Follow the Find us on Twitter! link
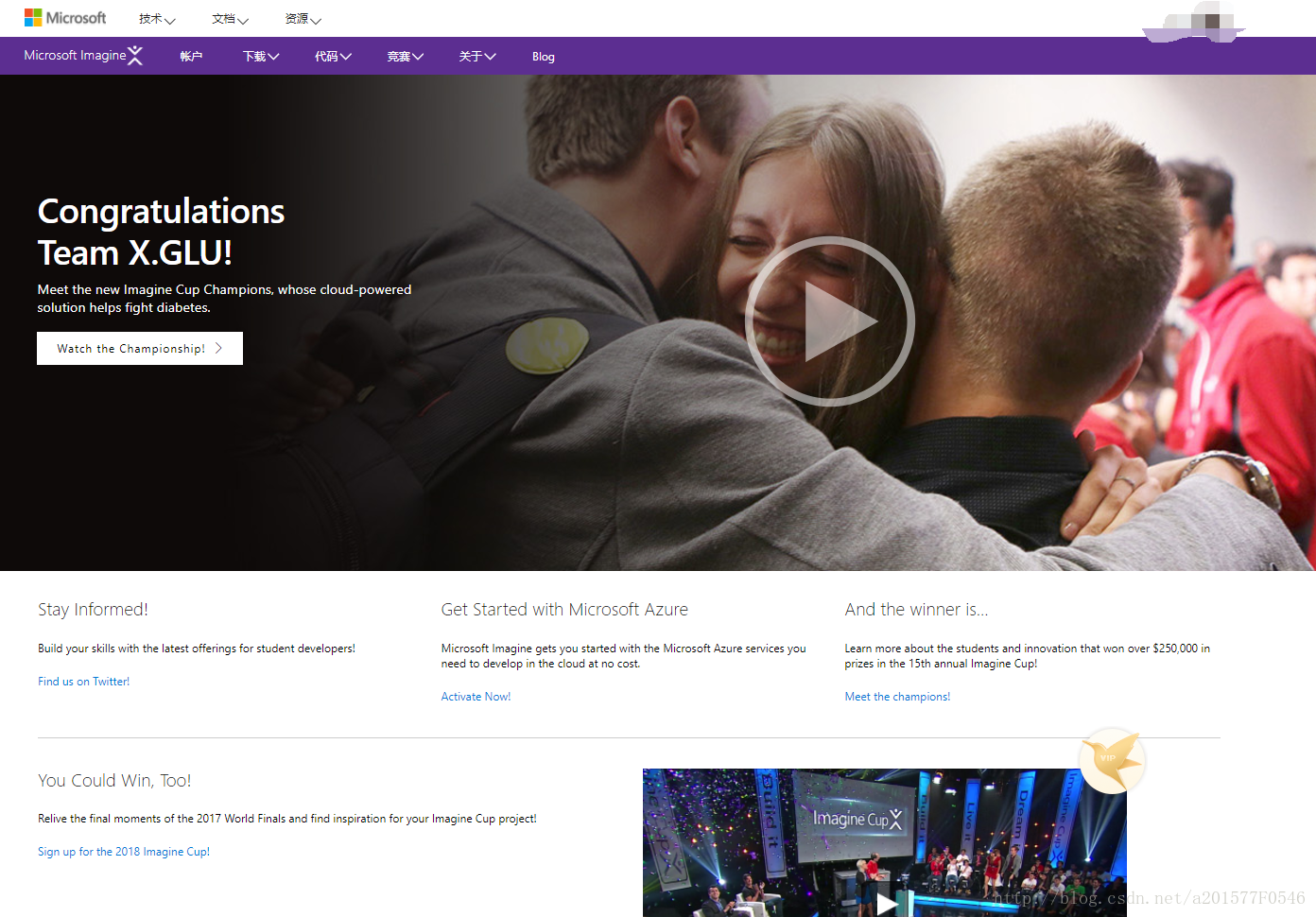Viewport: 1316px width, 917px height. click(x=83, y=682)
